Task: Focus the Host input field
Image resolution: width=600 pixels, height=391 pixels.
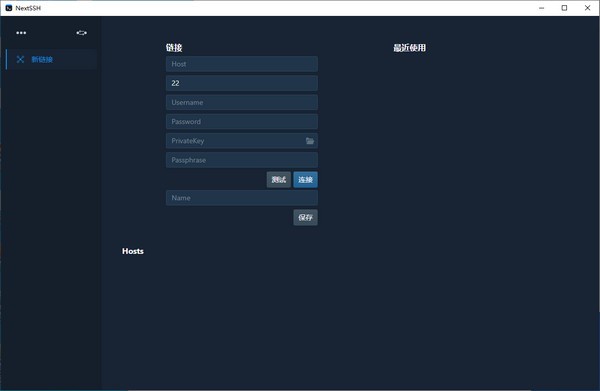Action: pos(241,64)
